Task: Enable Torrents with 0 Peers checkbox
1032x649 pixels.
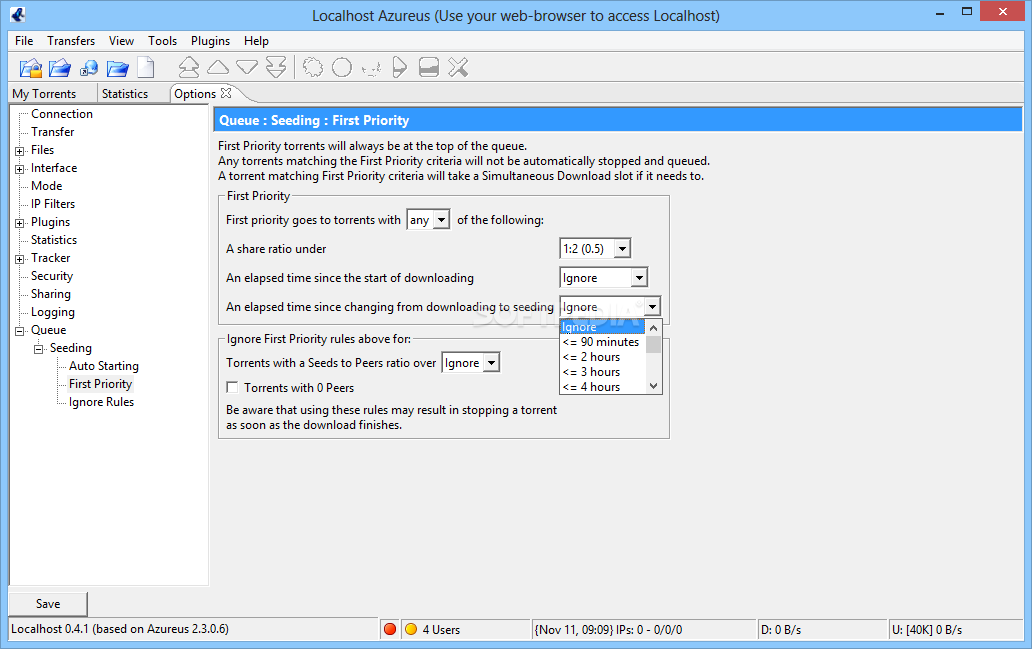Action: click(232, 387)
